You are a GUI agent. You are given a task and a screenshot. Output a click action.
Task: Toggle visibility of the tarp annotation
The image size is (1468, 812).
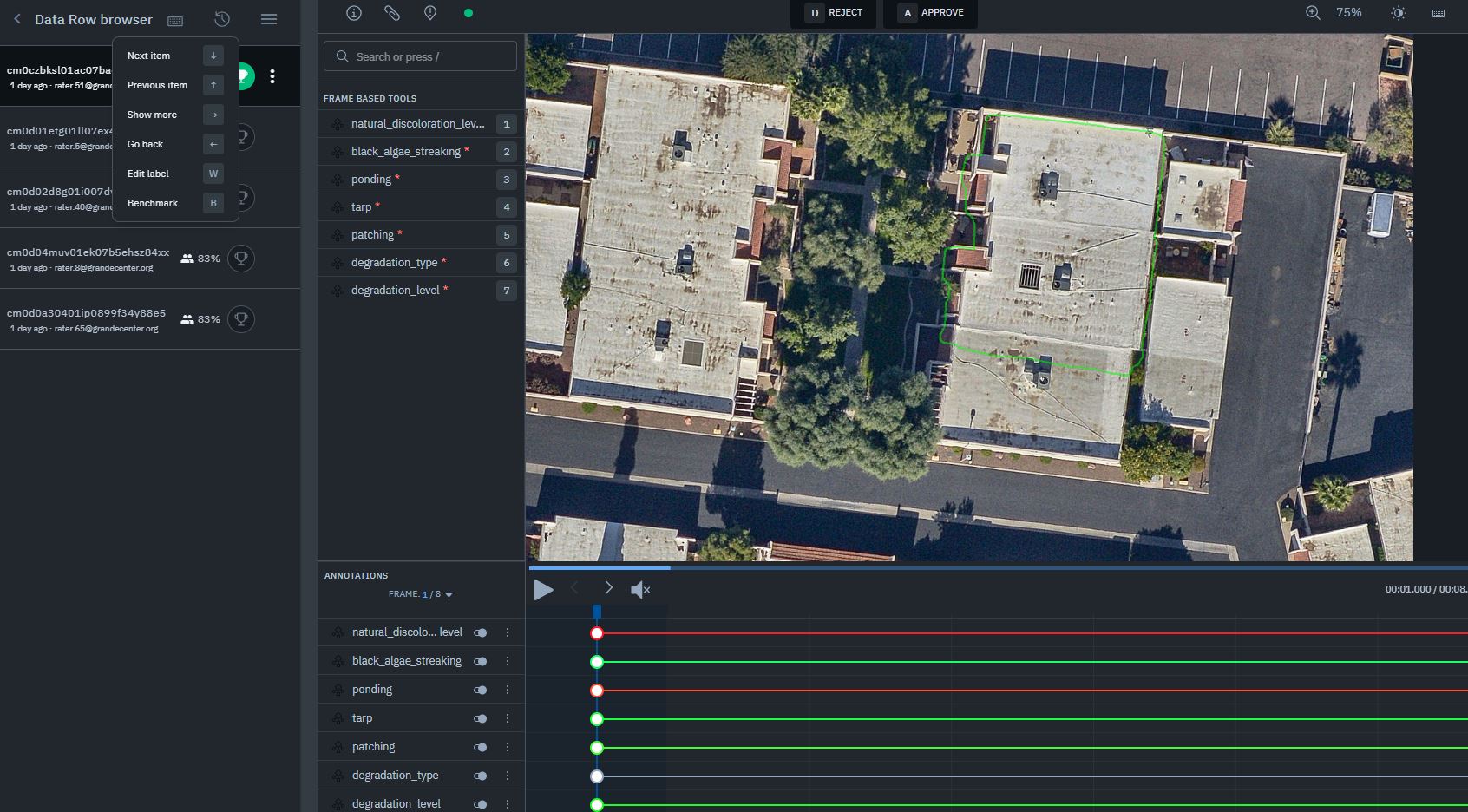(481, 718)
